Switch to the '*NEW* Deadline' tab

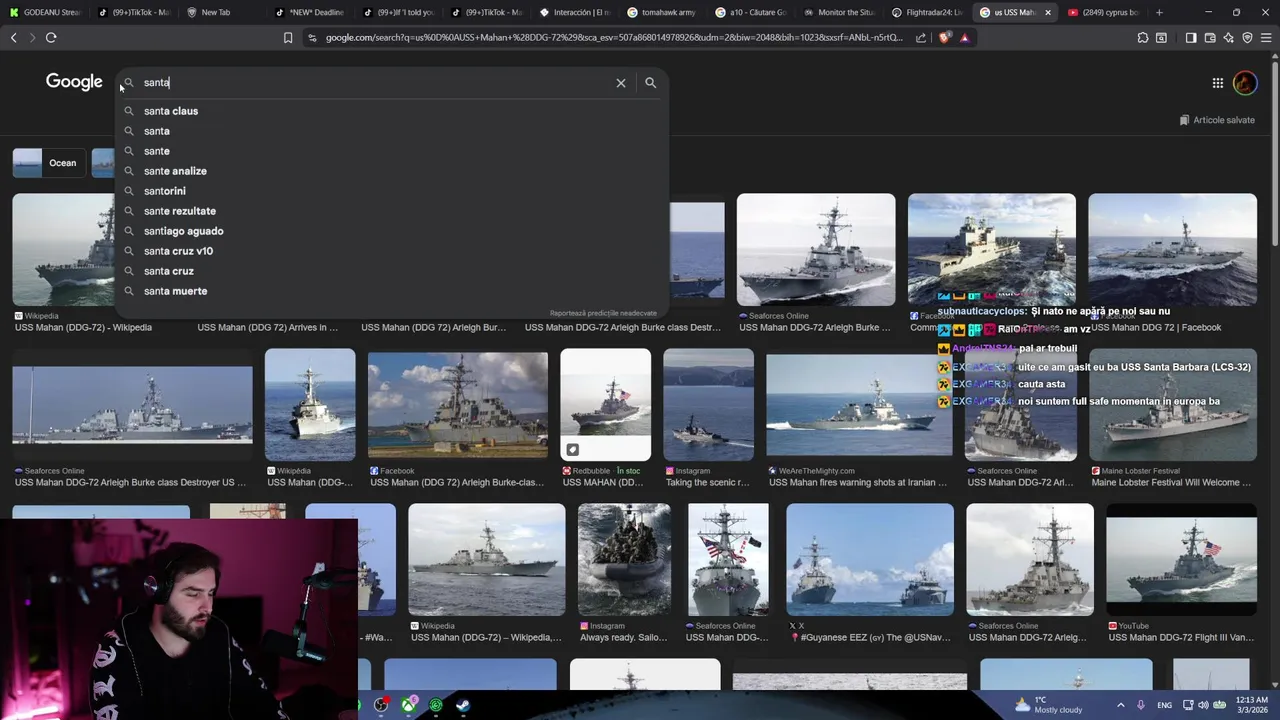point(311,12)
